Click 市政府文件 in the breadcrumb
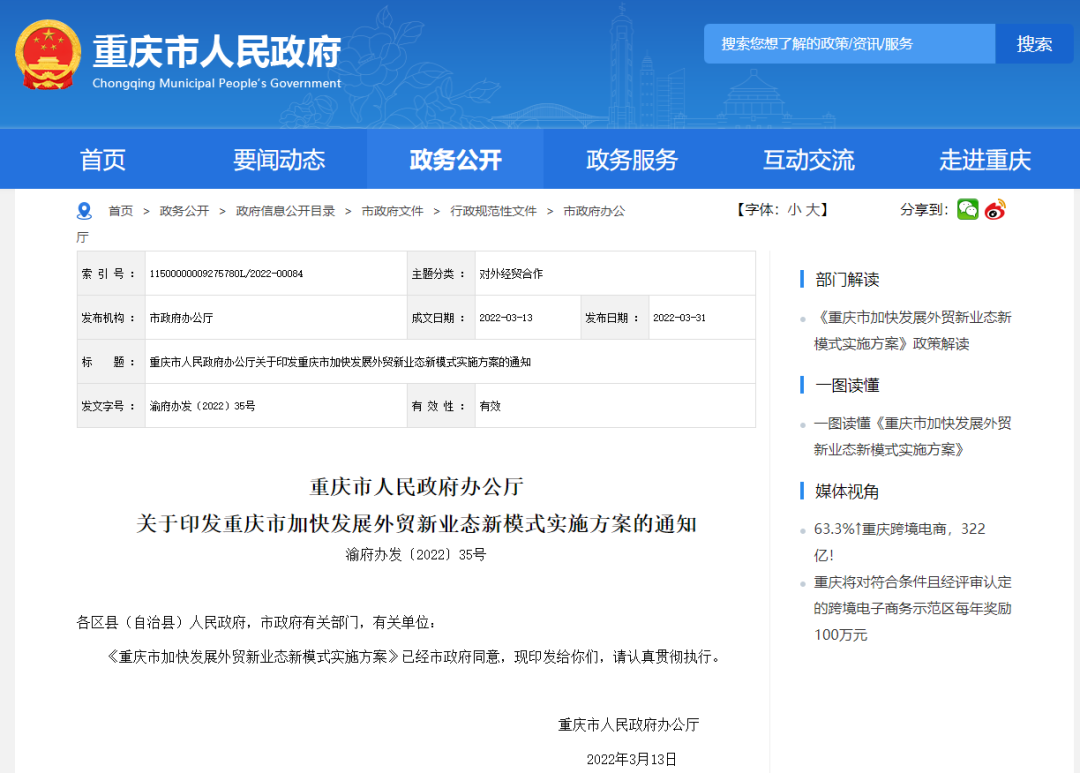The width and height of the screenshot is (1080, 773). pos(392,211)
